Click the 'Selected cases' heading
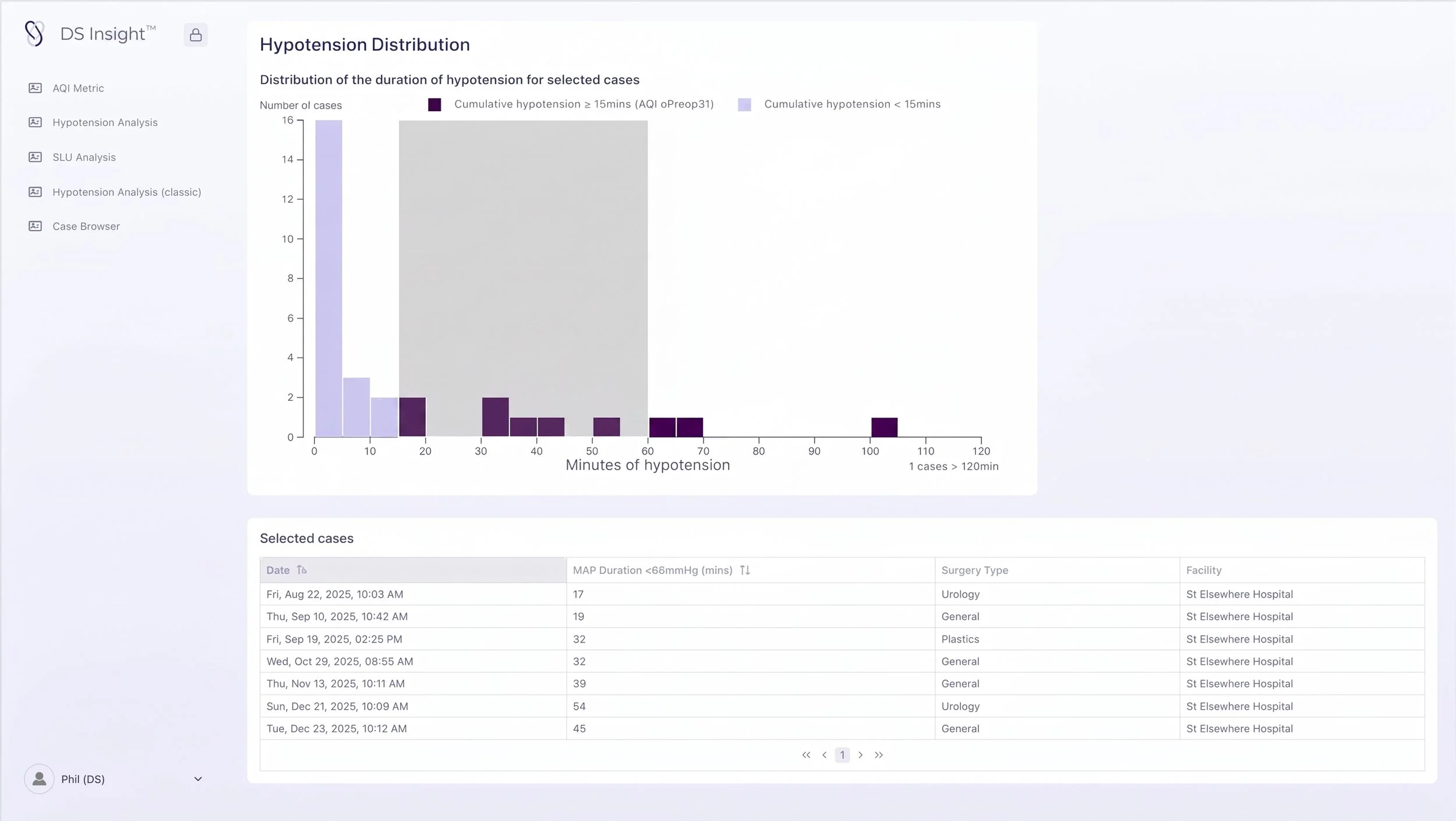The image size is (1456, 821). click(306, 538)
